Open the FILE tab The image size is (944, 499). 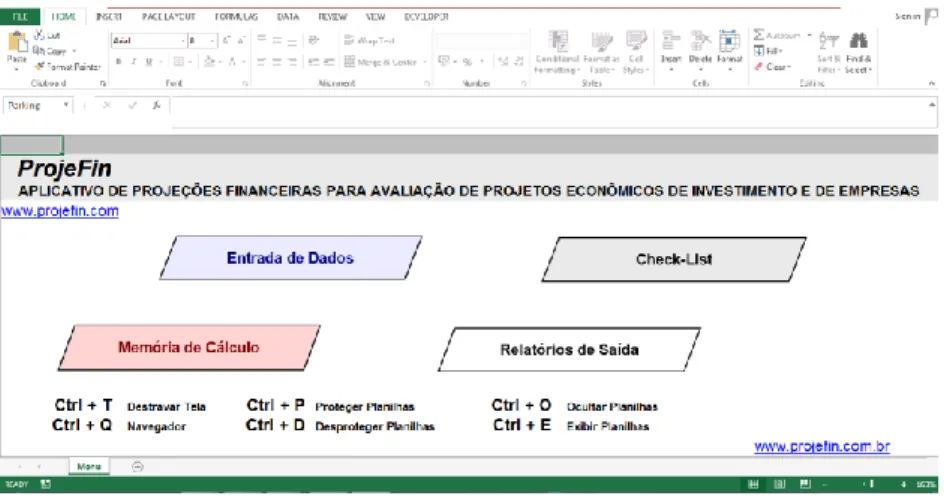20,17
